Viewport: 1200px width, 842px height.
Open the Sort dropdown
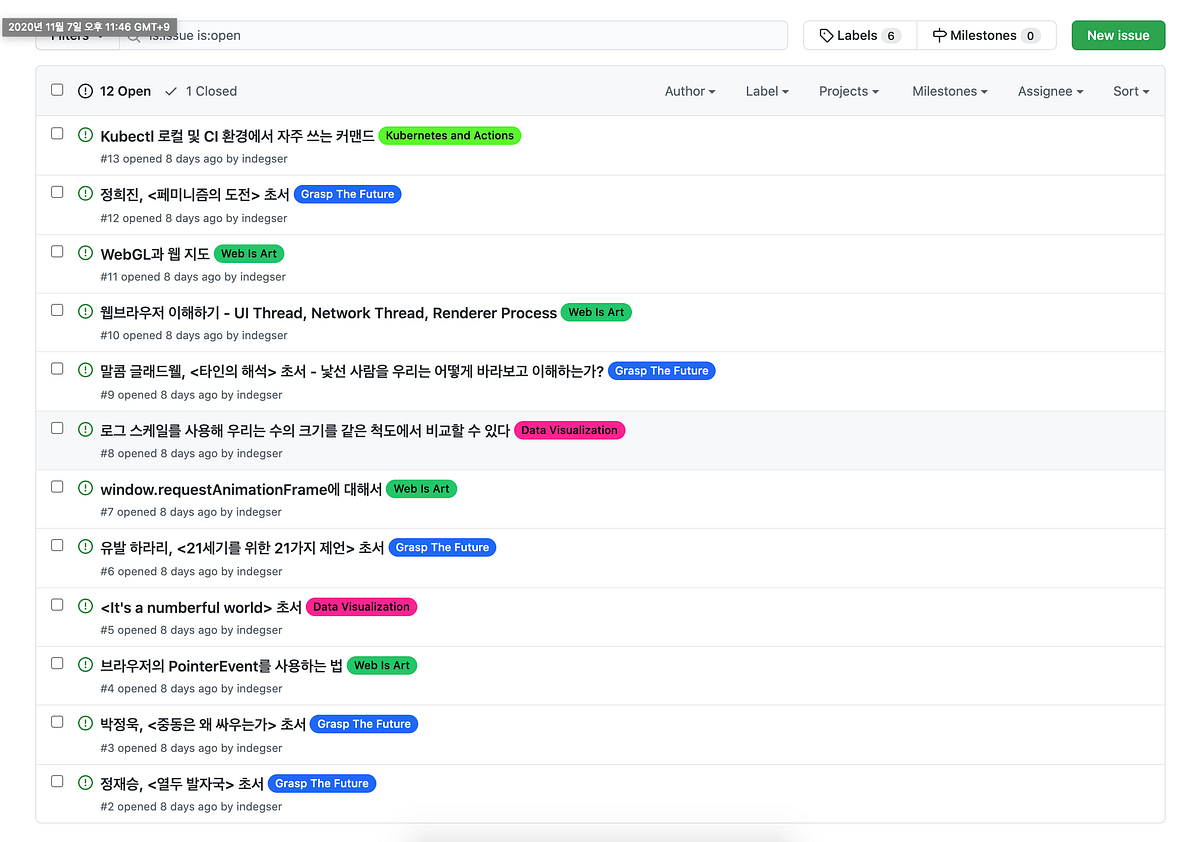pyautogui.click(x=1130, y=91)
